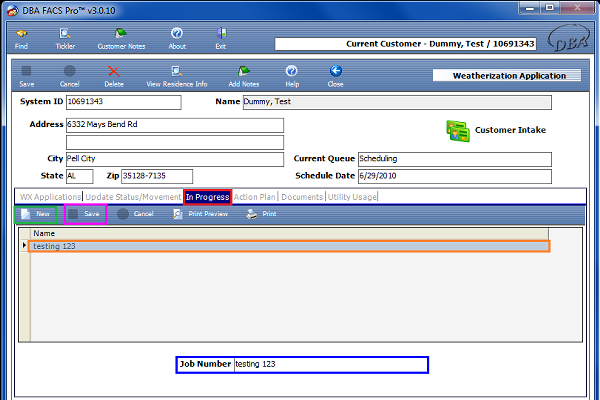600x400 pixels.
Task: Click the Address field 6332 Mays Bend Rd
Action: (x=175, y=125)
